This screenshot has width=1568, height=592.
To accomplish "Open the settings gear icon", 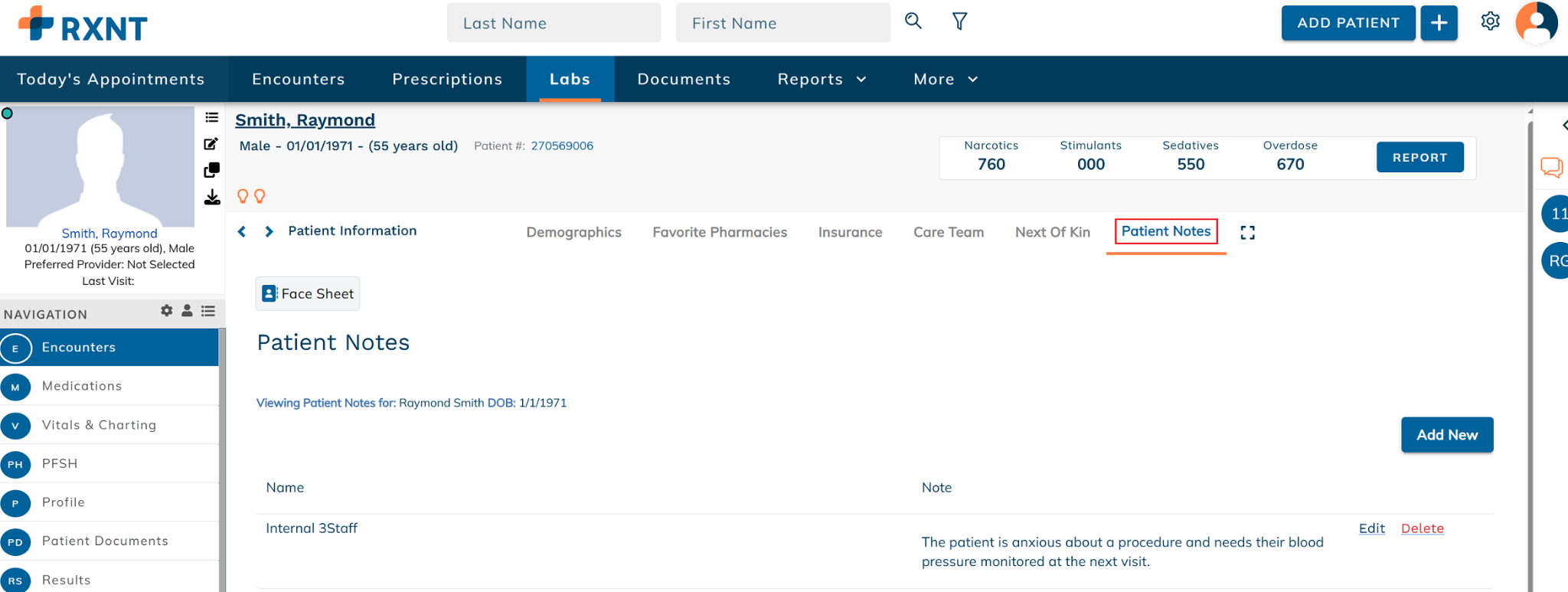I will coord(1490,21).
